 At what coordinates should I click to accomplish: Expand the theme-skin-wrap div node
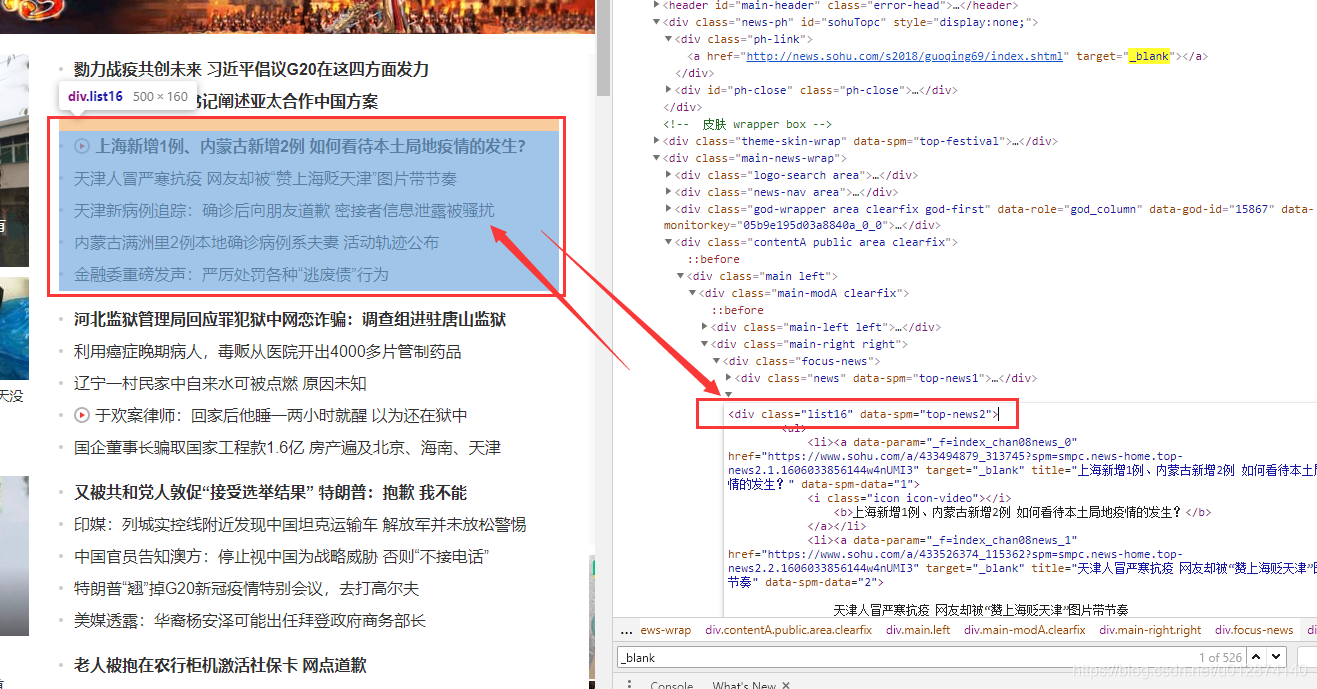click(x=657, y=141)
